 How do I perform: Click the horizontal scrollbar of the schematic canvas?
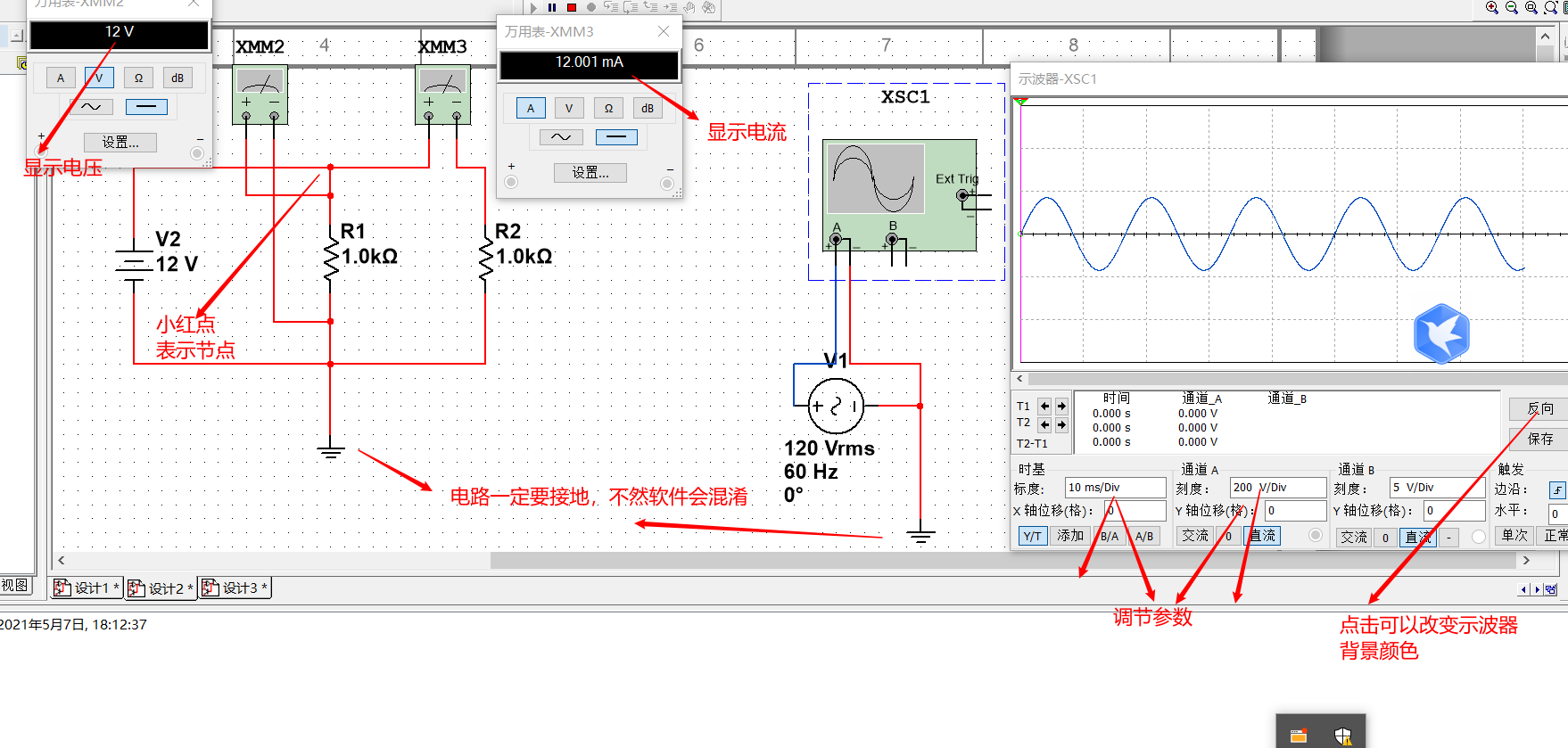[794, 560]
